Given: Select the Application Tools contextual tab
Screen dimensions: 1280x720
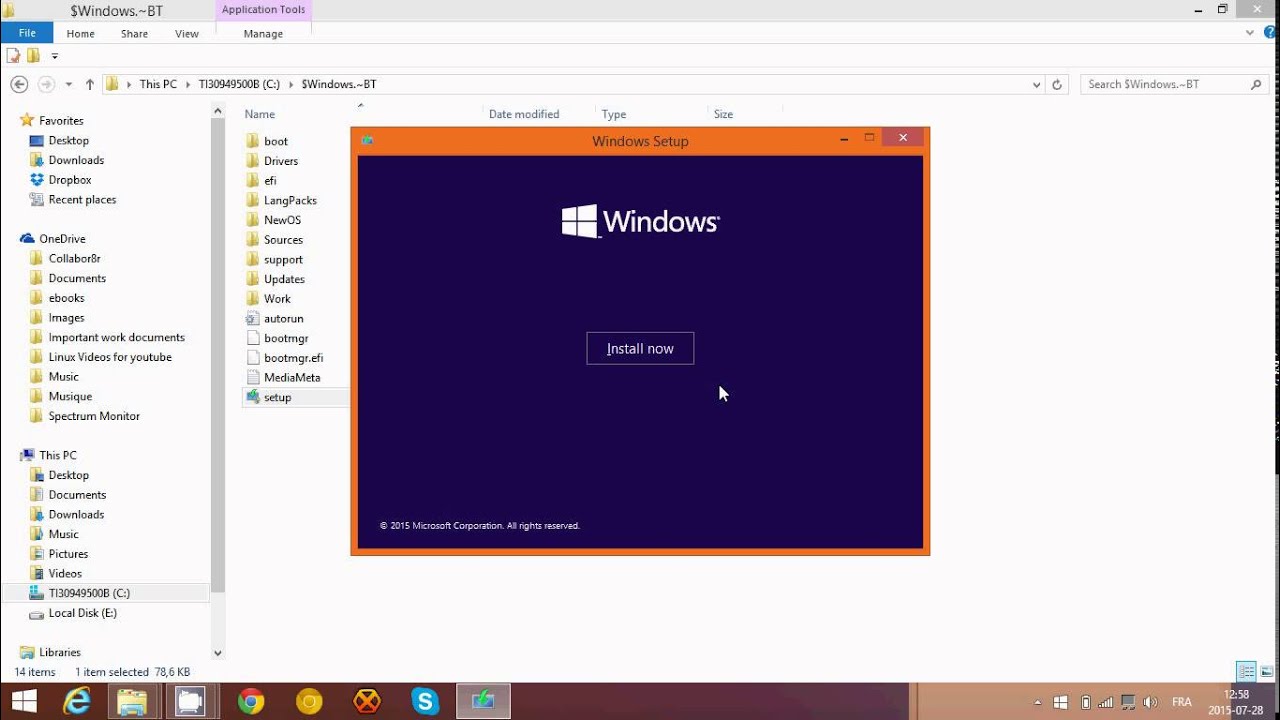Looking at the screenshot, I should pos(263,10).
